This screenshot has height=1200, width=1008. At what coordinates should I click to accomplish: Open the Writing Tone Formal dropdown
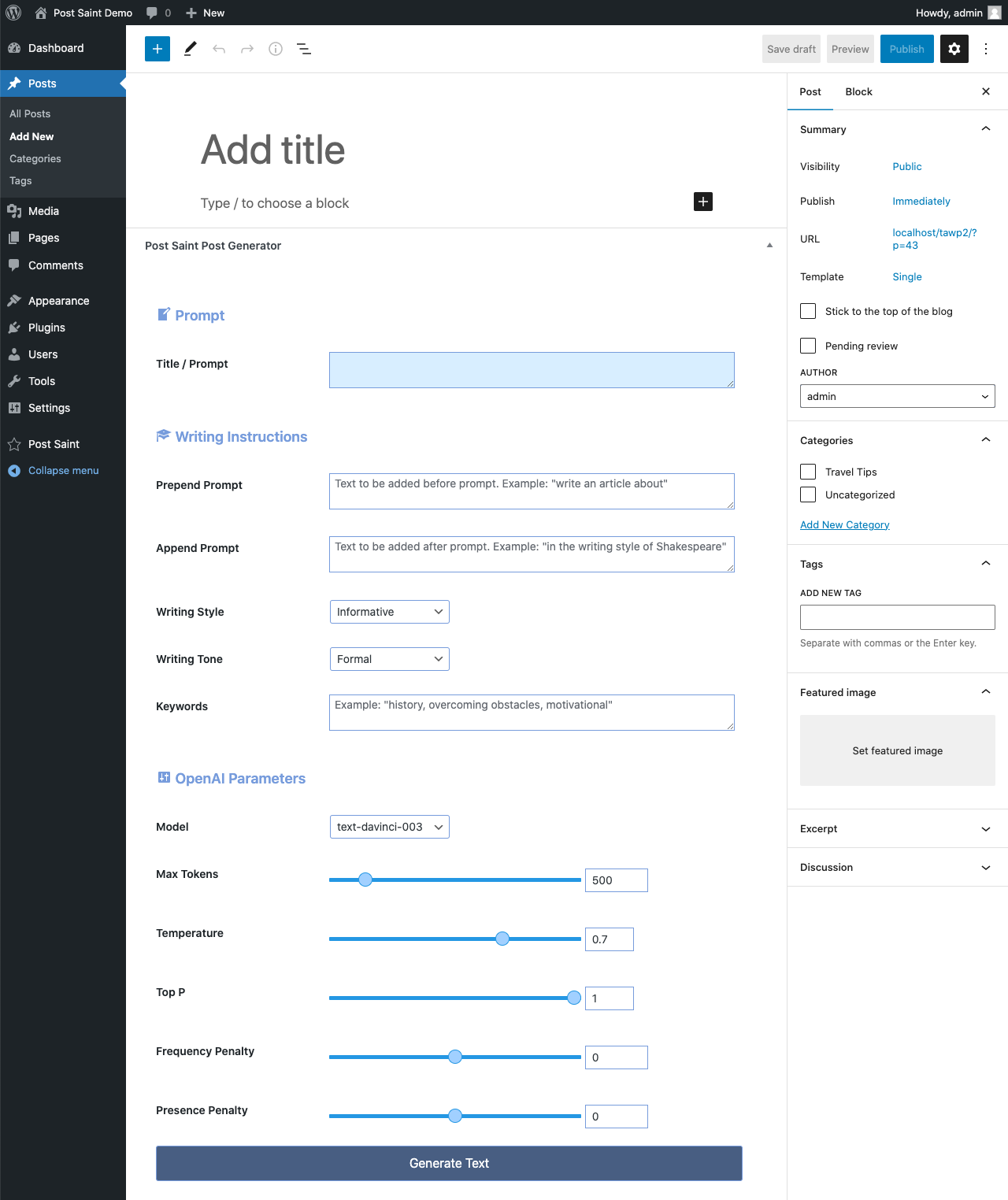pos(390,659)
